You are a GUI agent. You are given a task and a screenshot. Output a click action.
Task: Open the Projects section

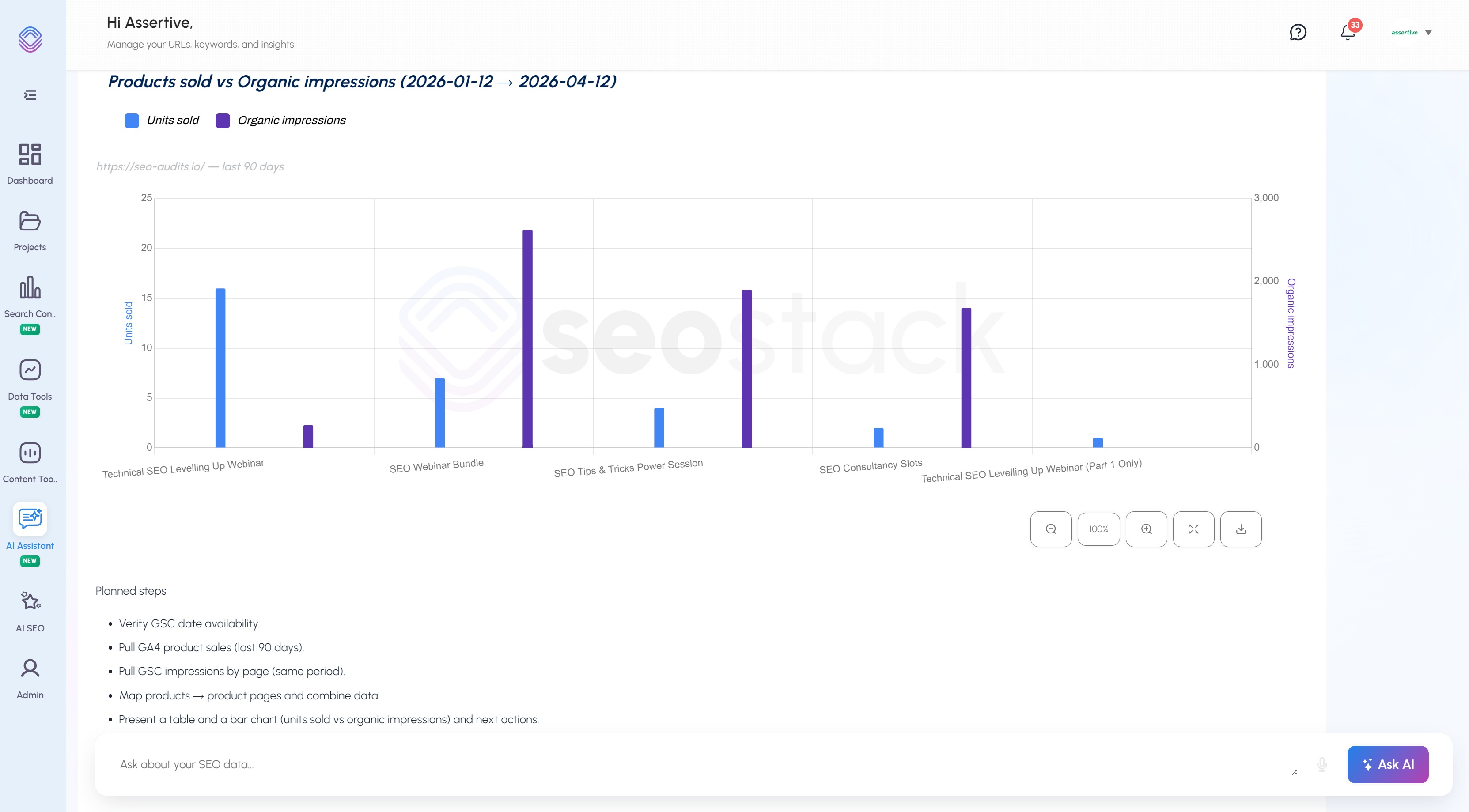point(30,229)
